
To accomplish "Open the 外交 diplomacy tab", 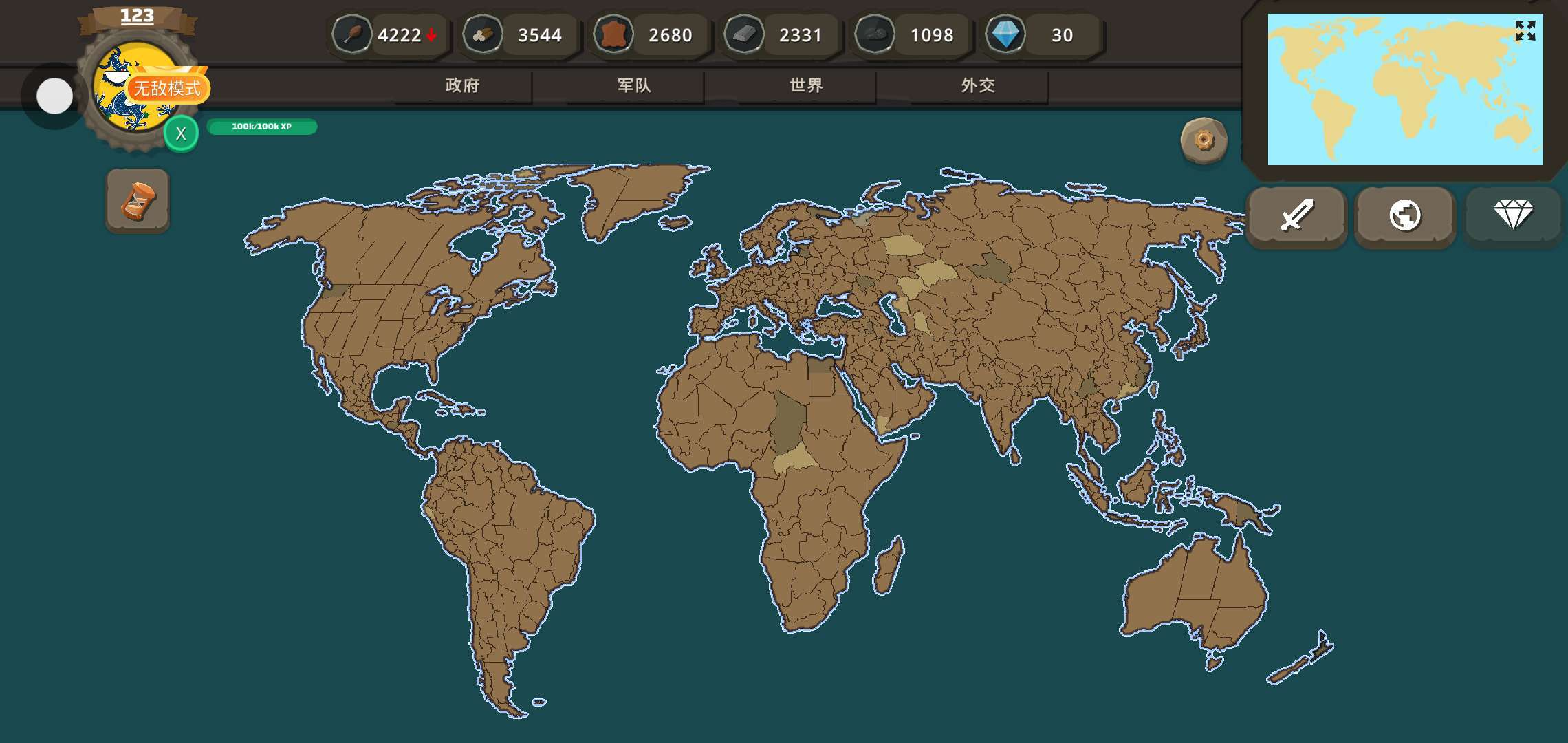I will [x=978, y=85].
